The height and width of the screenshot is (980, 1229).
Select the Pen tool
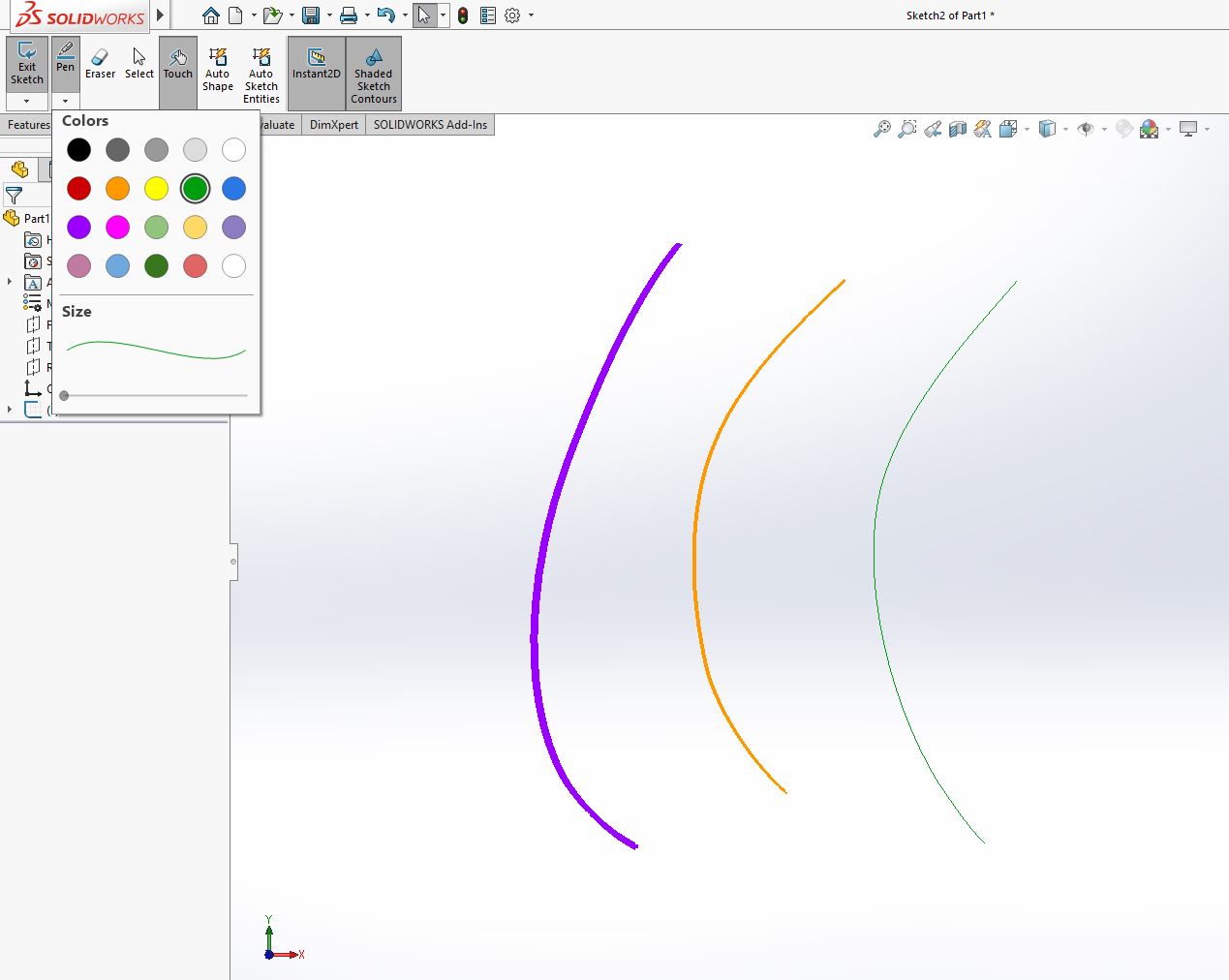click(x=65, y=65)
